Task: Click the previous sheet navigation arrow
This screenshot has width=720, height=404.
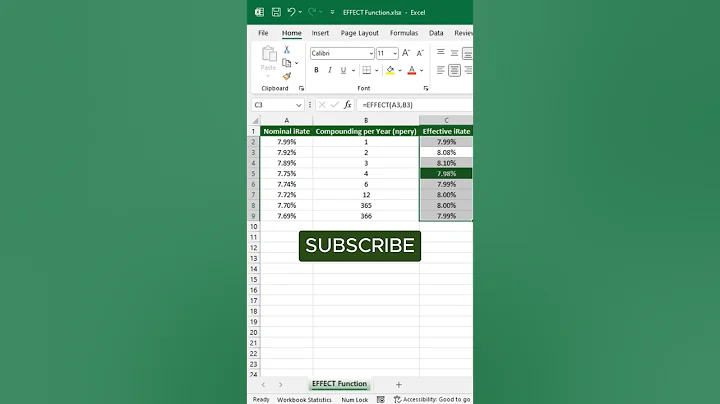Action: (263, 385)
